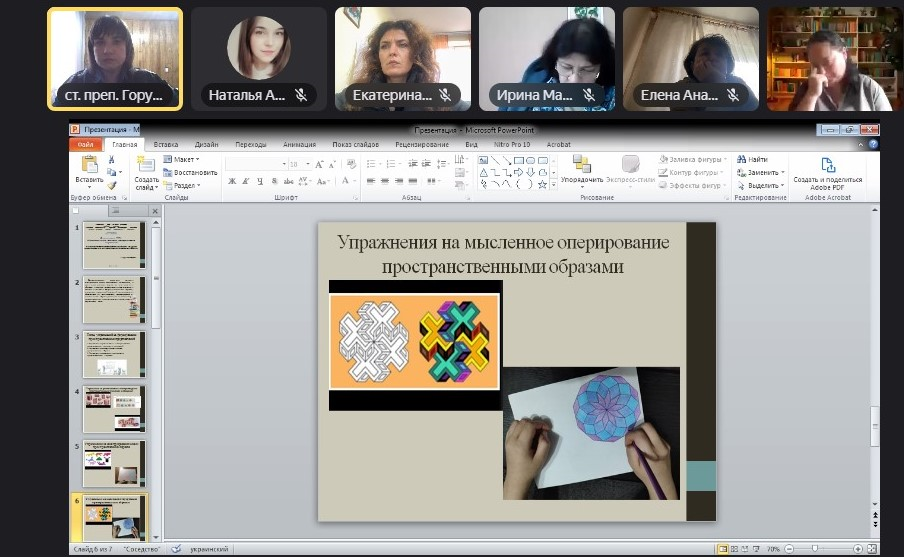The height and width of the screenshot is (557, 904).
Task: Click the Восстановить reset button
Action: (190, 172)
